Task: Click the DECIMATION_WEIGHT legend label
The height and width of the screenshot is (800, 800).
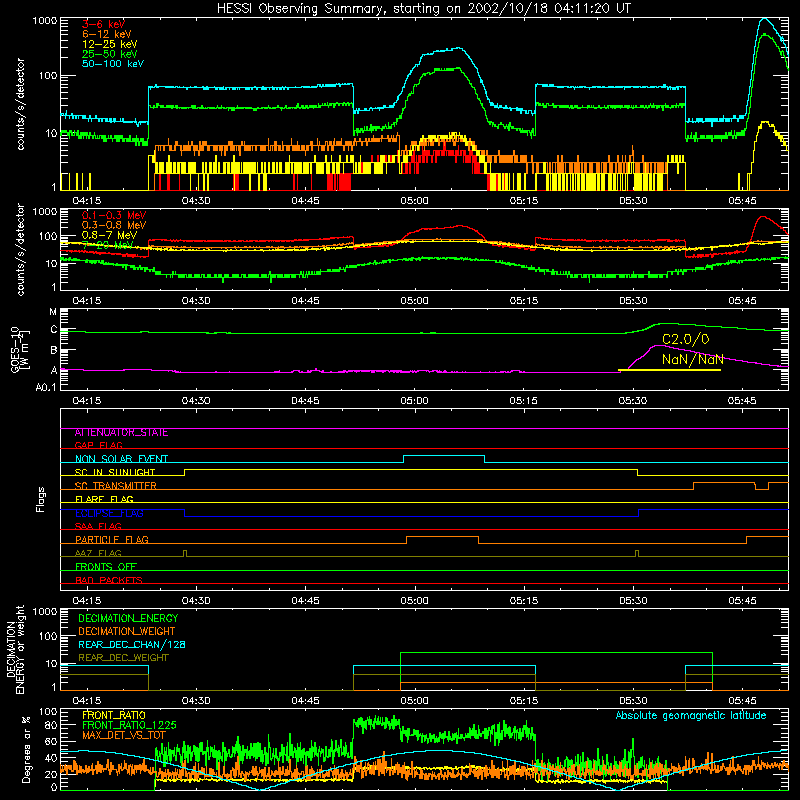Action: (127, 631)
